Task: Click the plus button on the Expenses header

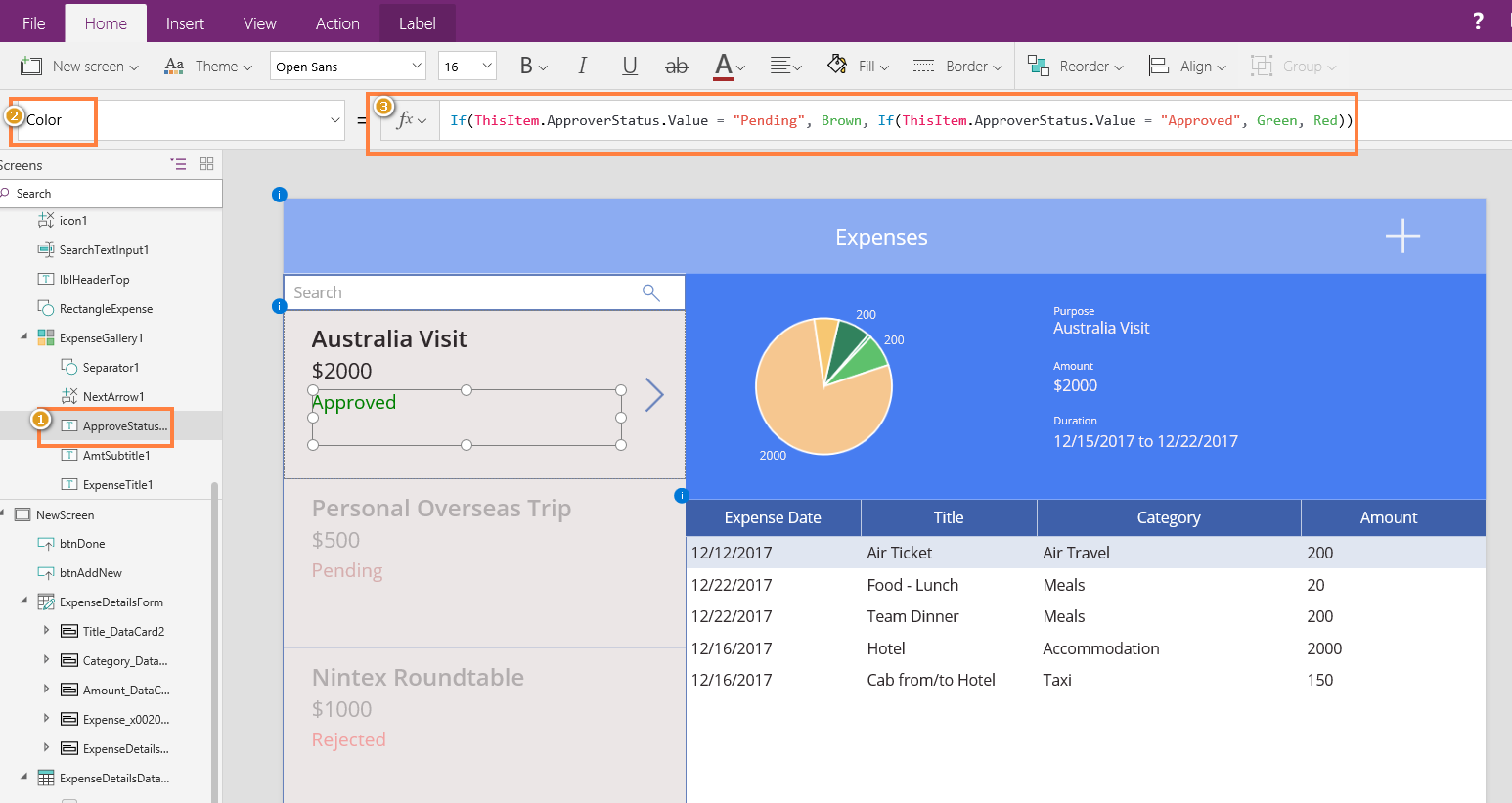Action: pos(1402,236)
